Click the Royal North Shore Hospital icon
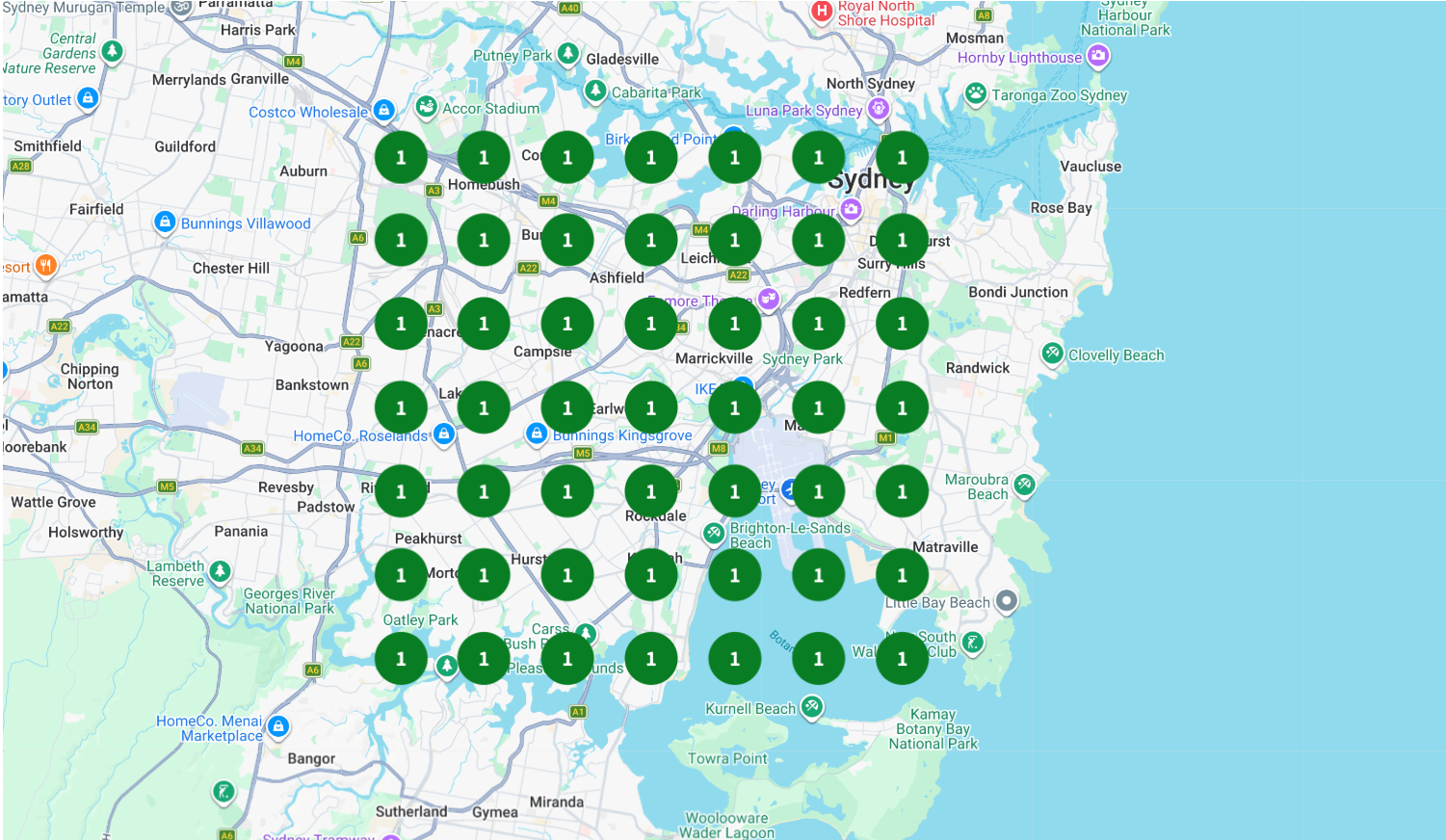Image resolution: width=1446 pixels, height=840 pixels. pyautogui.click(x=822, y=12)
